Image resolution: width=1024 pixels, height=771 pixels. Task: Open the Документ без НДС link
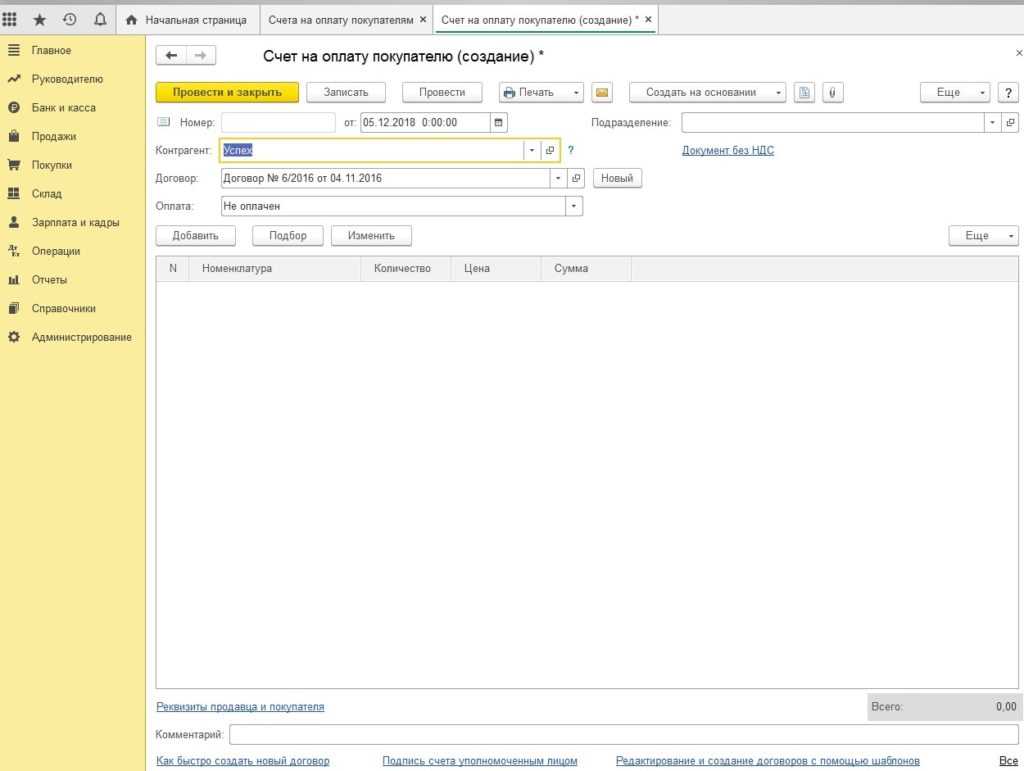(x=728, y=151)
